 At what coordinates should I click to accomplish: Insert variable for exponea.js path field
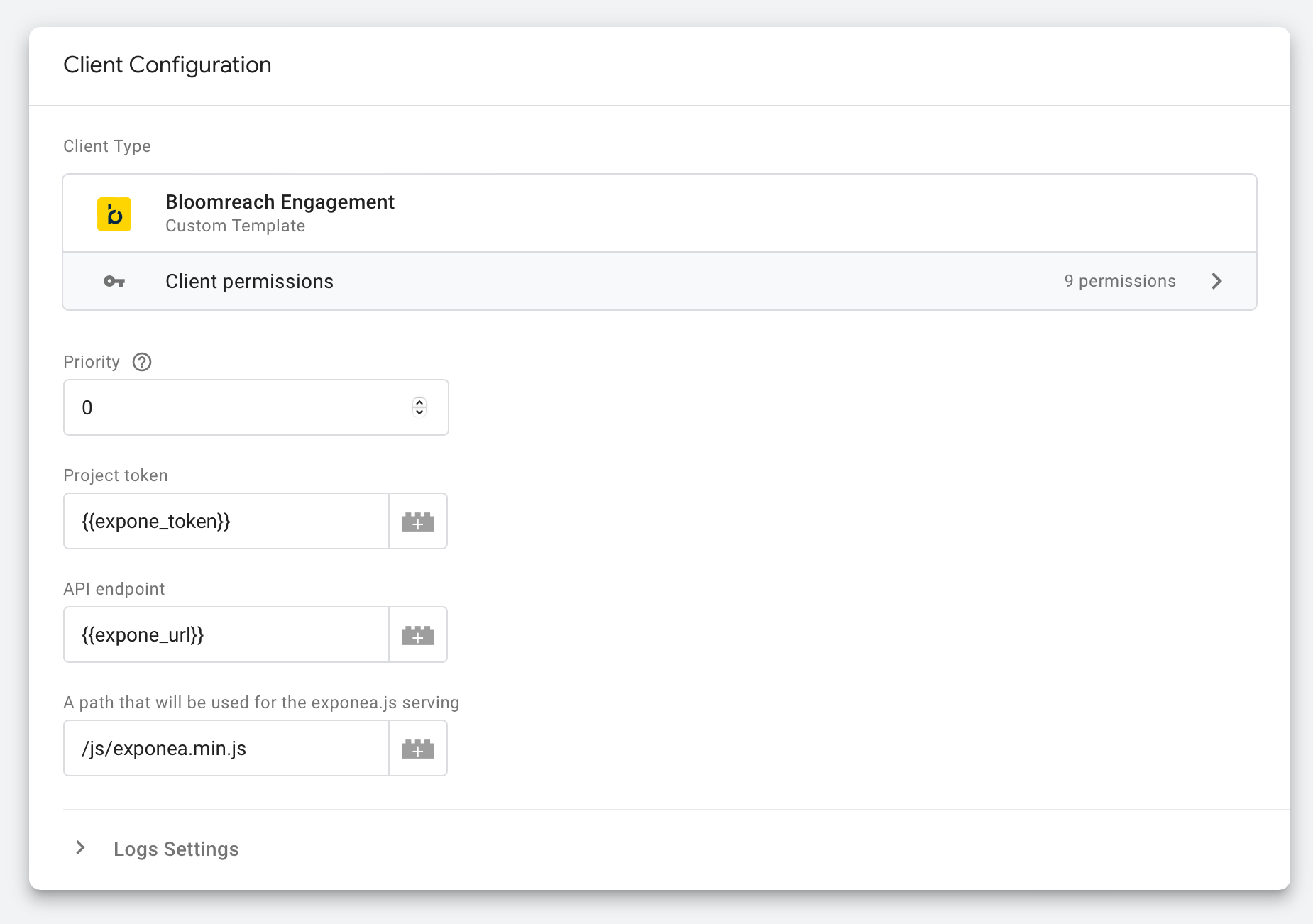click(x=418, y=748)
